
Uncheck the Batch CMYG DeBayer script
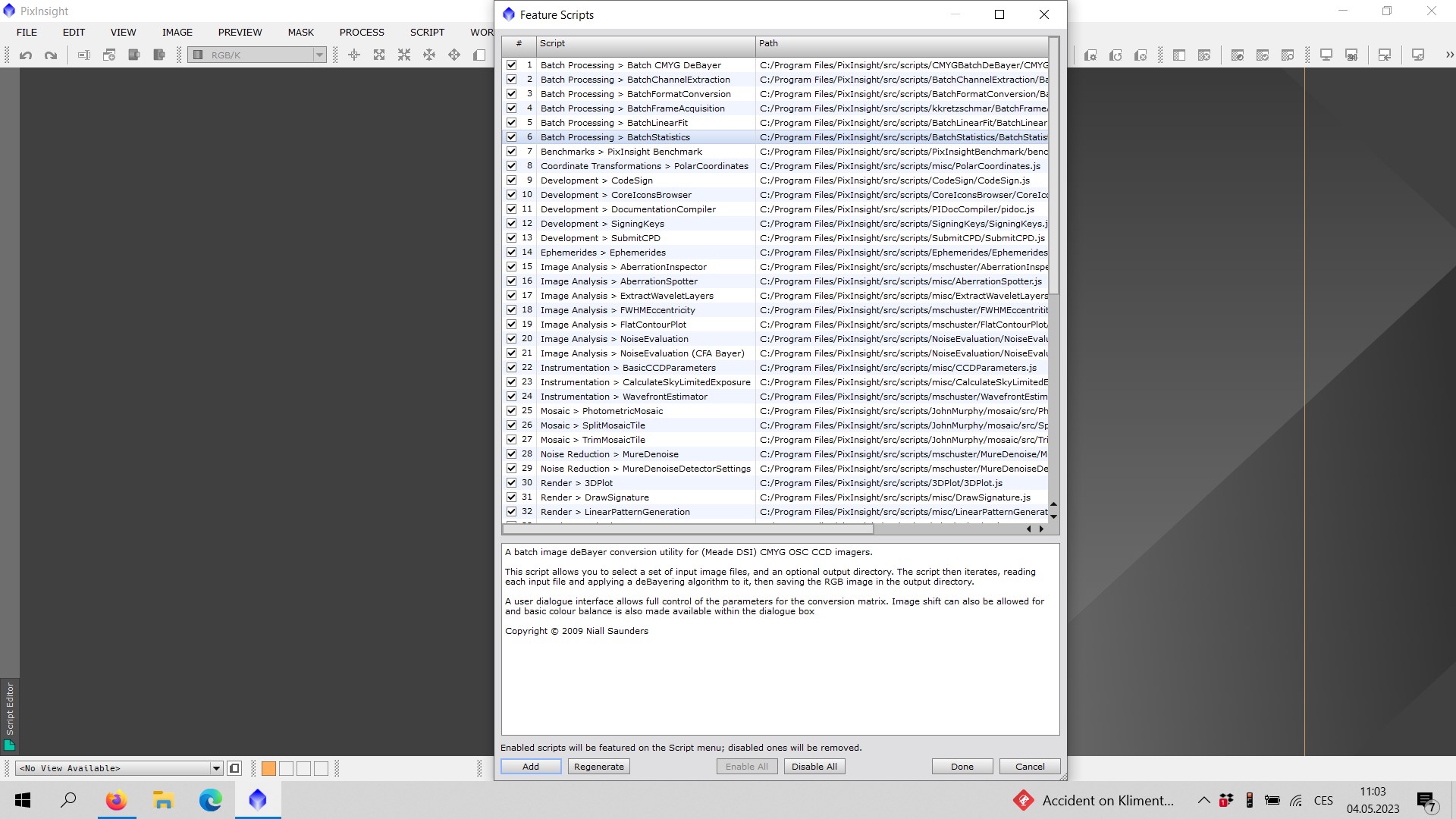pyautogui.click(x=512, y=65)
